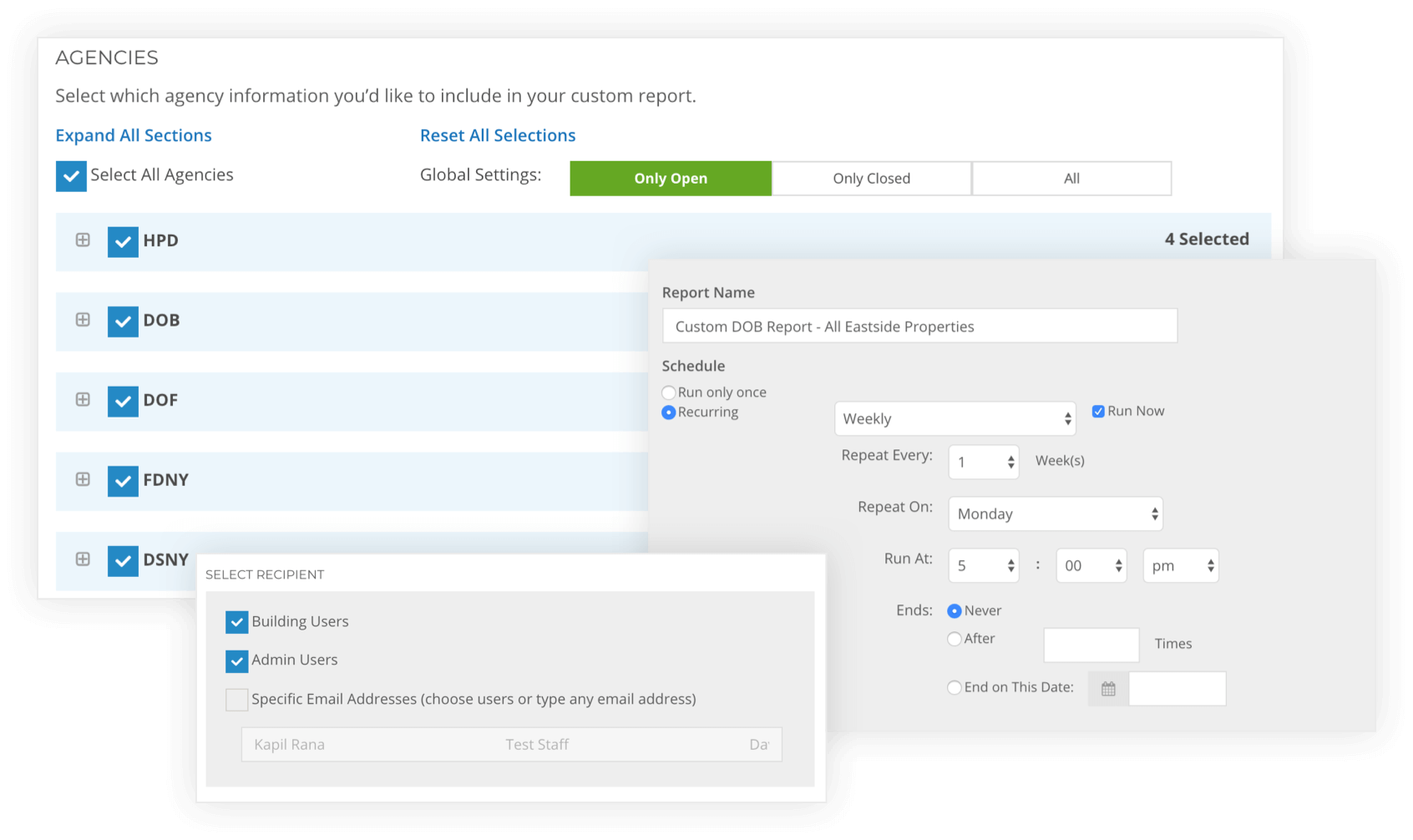Open the Repeat Every number selector

984,462
